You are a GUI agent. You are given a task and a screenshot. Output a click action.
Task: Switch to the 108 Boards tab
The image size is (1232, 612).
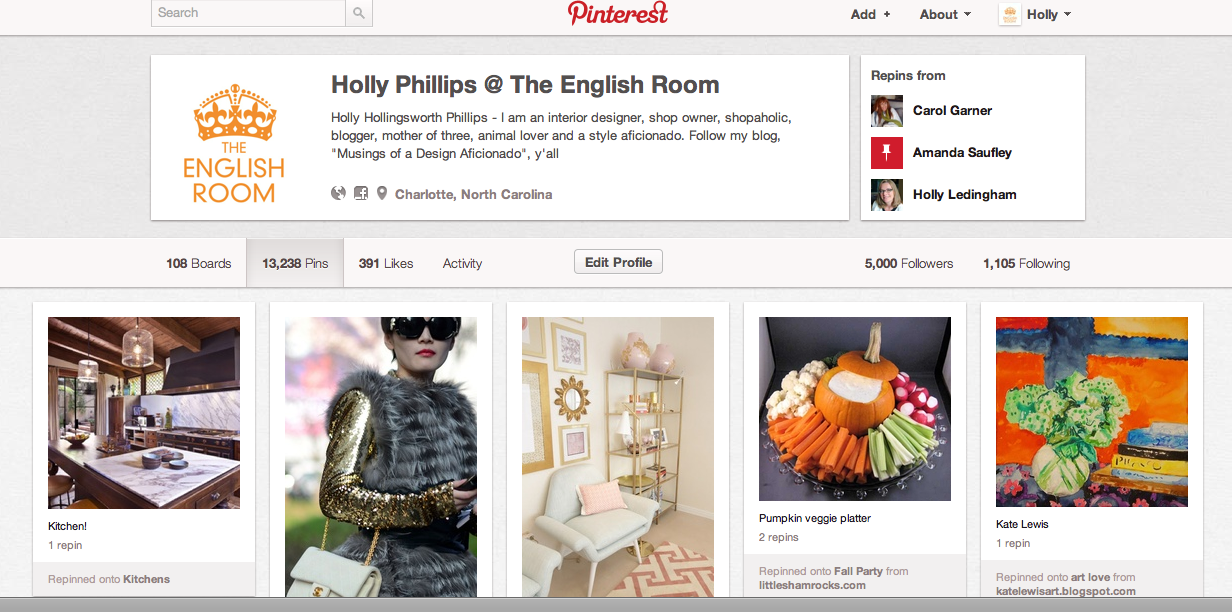click(198, 263)
